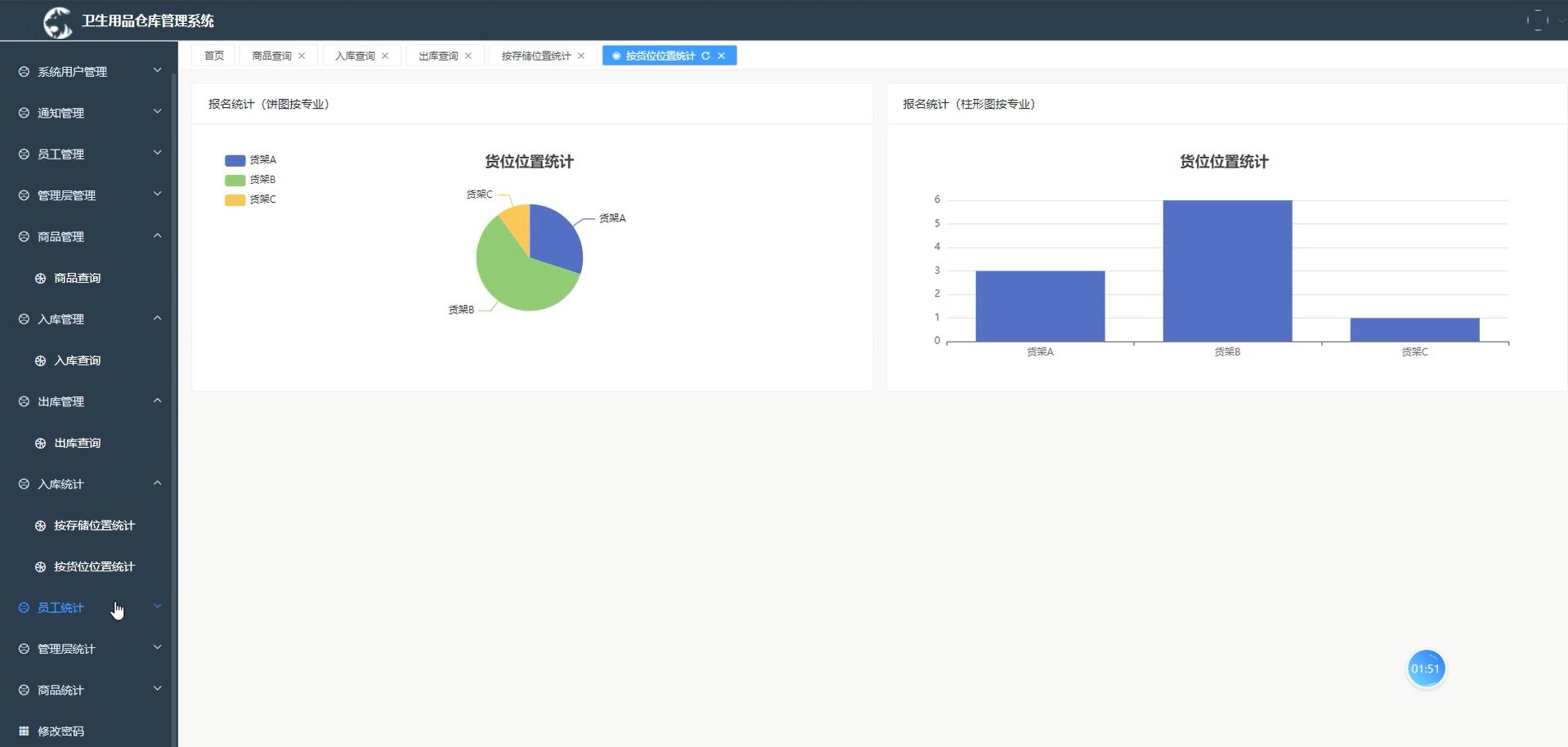Click 系统用户管理 title text

tap(72, 72)
